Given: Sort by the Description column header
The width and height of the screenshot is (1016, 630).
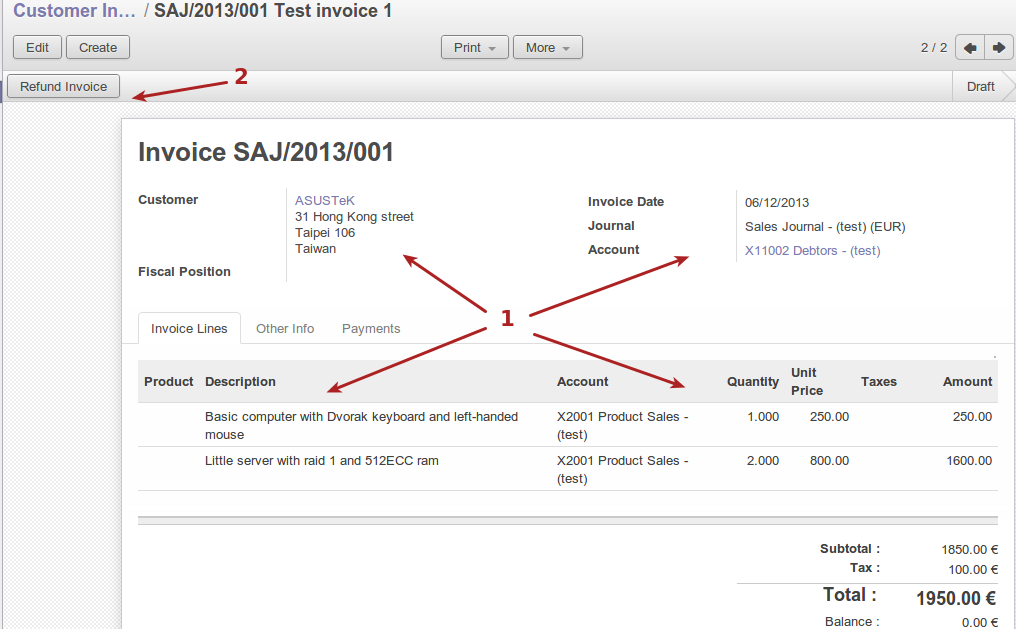Looking at the screenshot, I should 240,381.
